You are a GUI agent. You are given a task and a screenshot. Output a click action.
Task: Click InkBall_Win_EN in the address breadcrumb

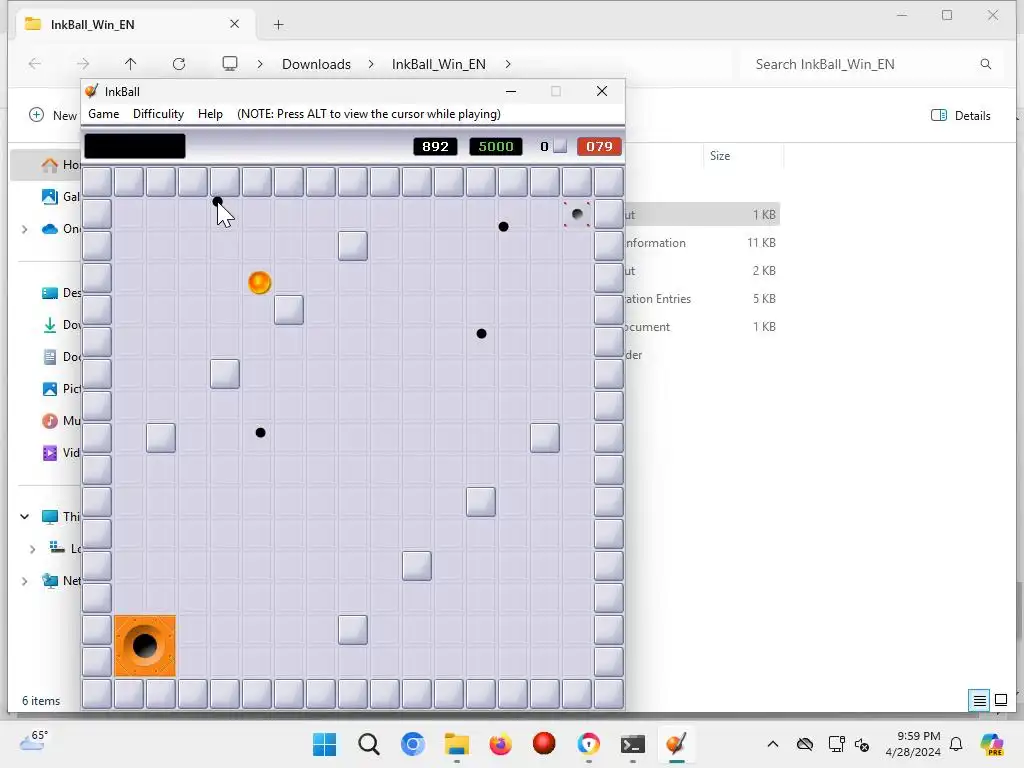click(439, 64)
